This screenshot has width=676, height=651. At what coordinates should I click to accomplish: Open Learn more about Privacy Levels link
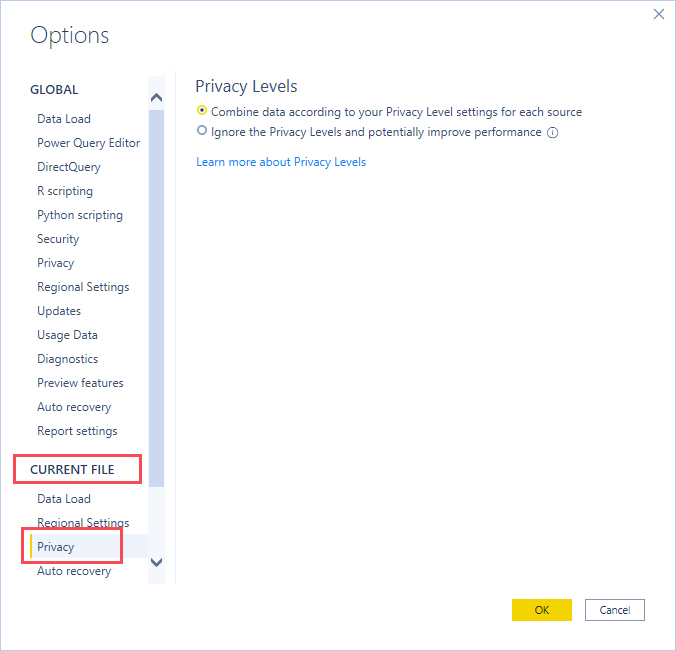pos(281,162)
